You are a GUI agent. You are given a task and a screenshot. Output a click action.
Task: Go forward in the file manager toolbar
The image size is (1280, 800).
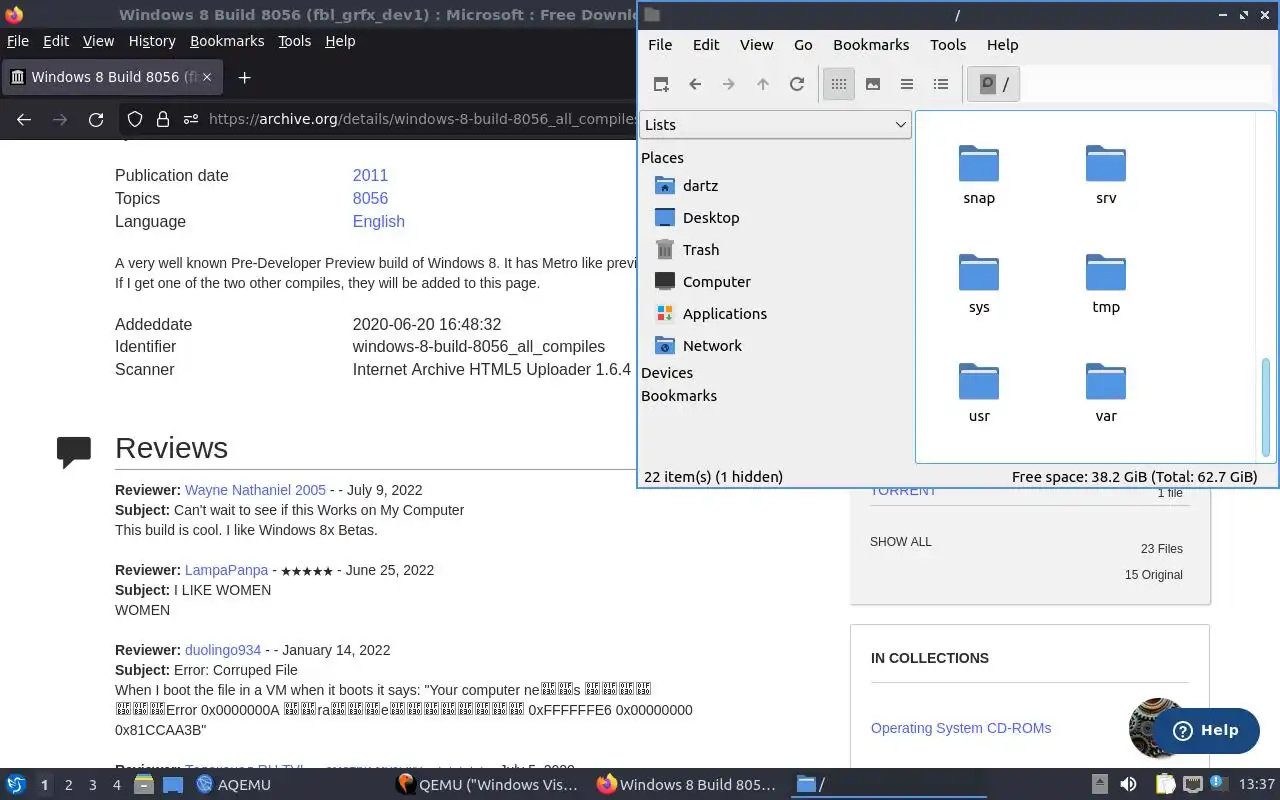pyautogui.click(x=729, y=84)
